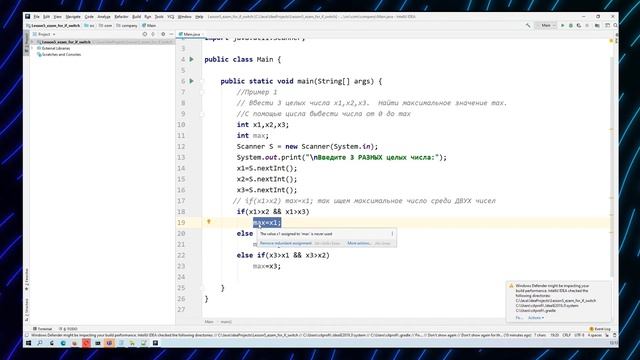The width and height of the screenshot is (640, 360).
Task: Open the Analyze menu
Action: click(x=104, y=17)
